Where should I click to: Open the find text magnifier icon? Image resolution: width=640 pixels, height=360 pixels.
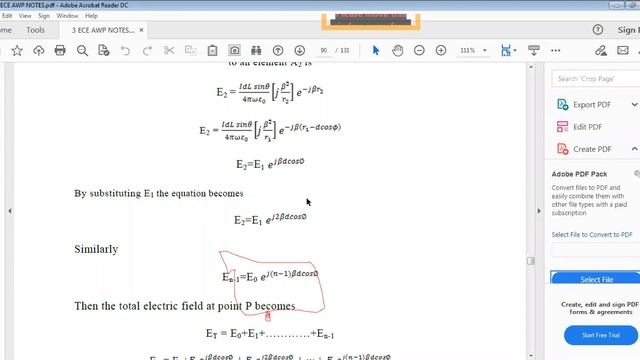point(82,51)
